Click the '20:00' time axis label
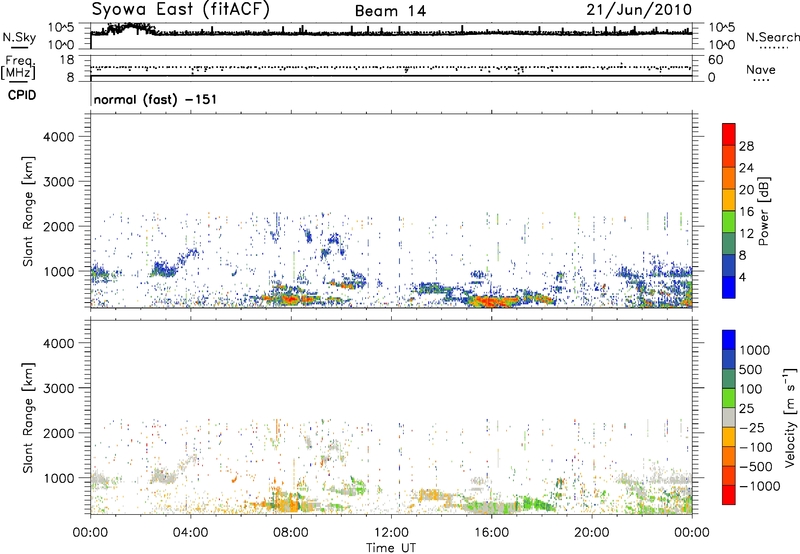The image size is (800, 554). coord(592,533)
